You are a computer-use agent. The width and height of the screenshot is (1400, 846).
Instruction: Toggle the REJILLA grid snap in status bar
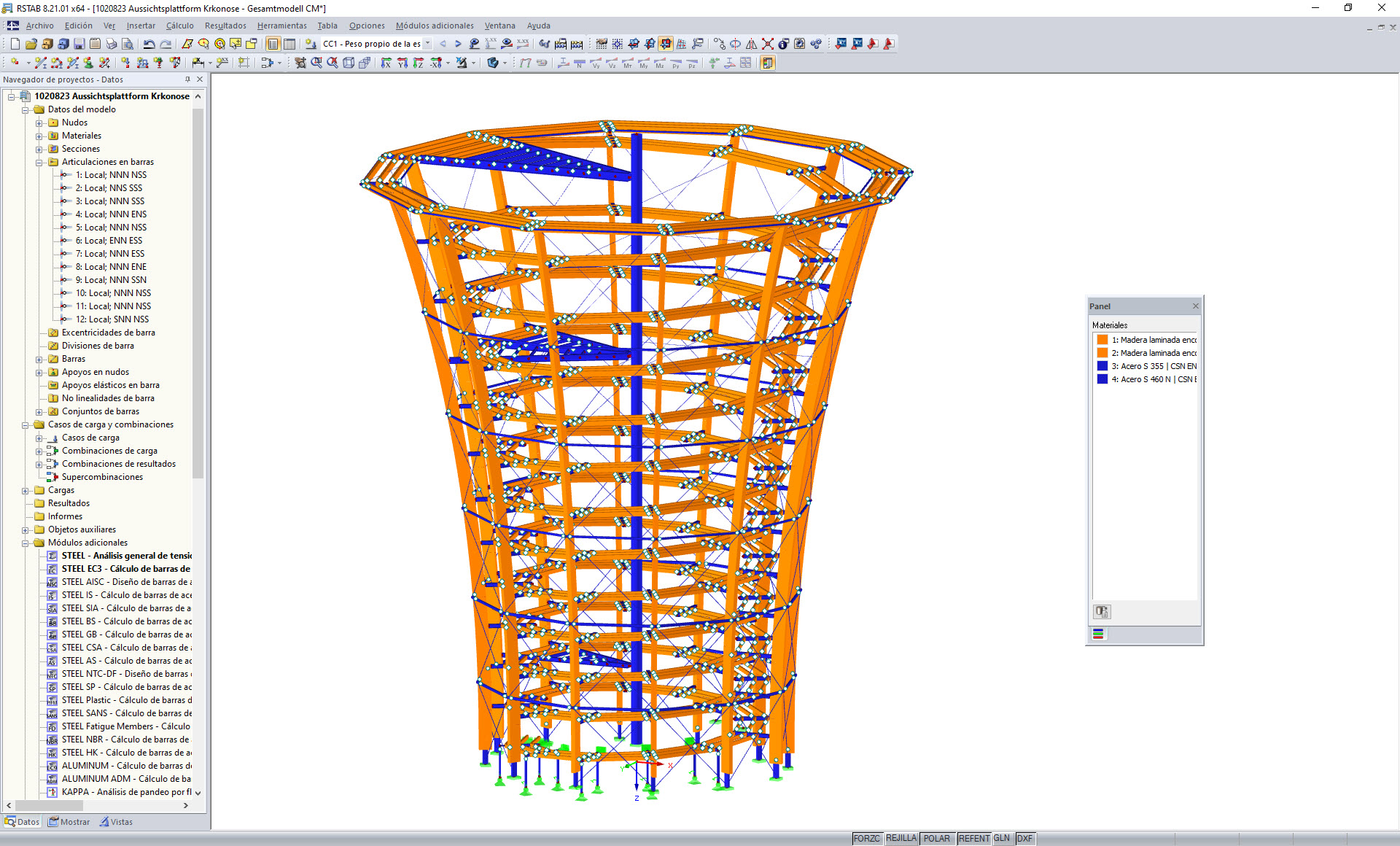pos(901,838)
